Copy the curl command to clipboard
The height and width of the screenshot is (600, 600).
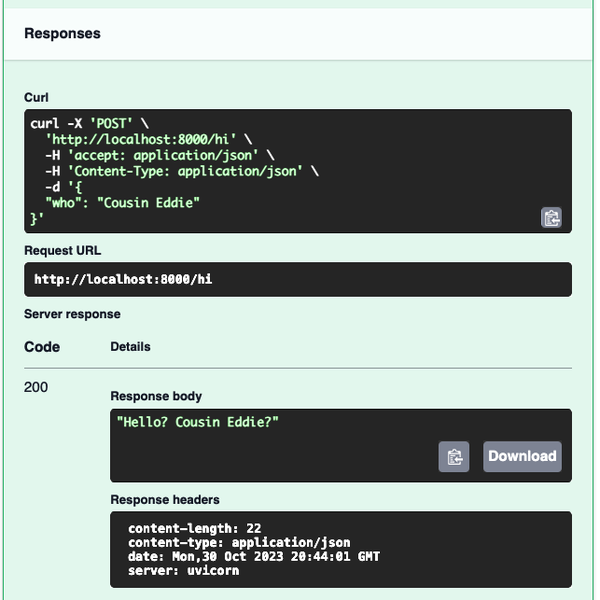[551, 217]
